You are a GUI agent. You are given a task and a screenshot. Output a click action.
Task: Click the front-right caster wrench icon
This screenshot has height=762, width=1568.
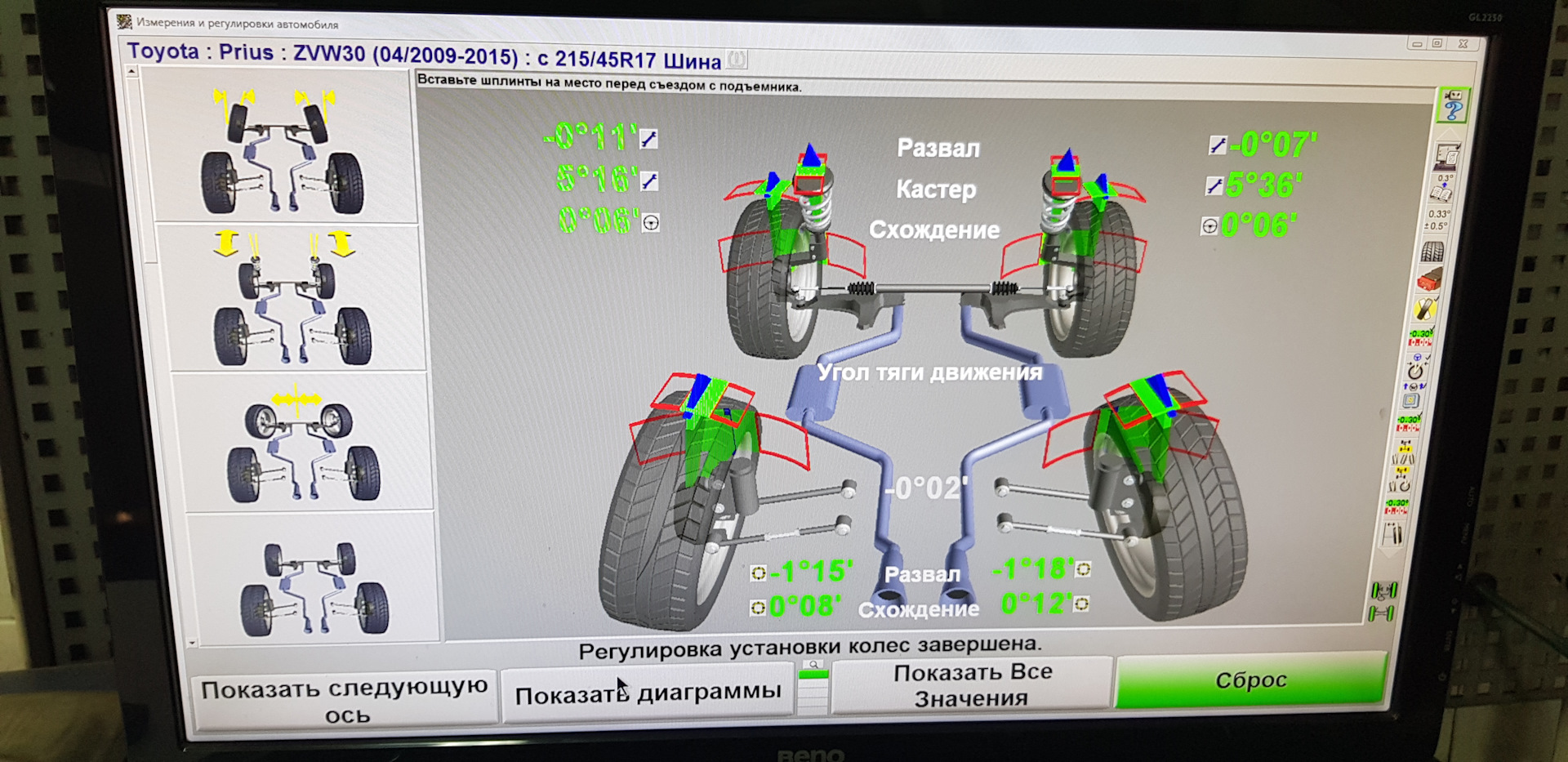click(1214, 186)
